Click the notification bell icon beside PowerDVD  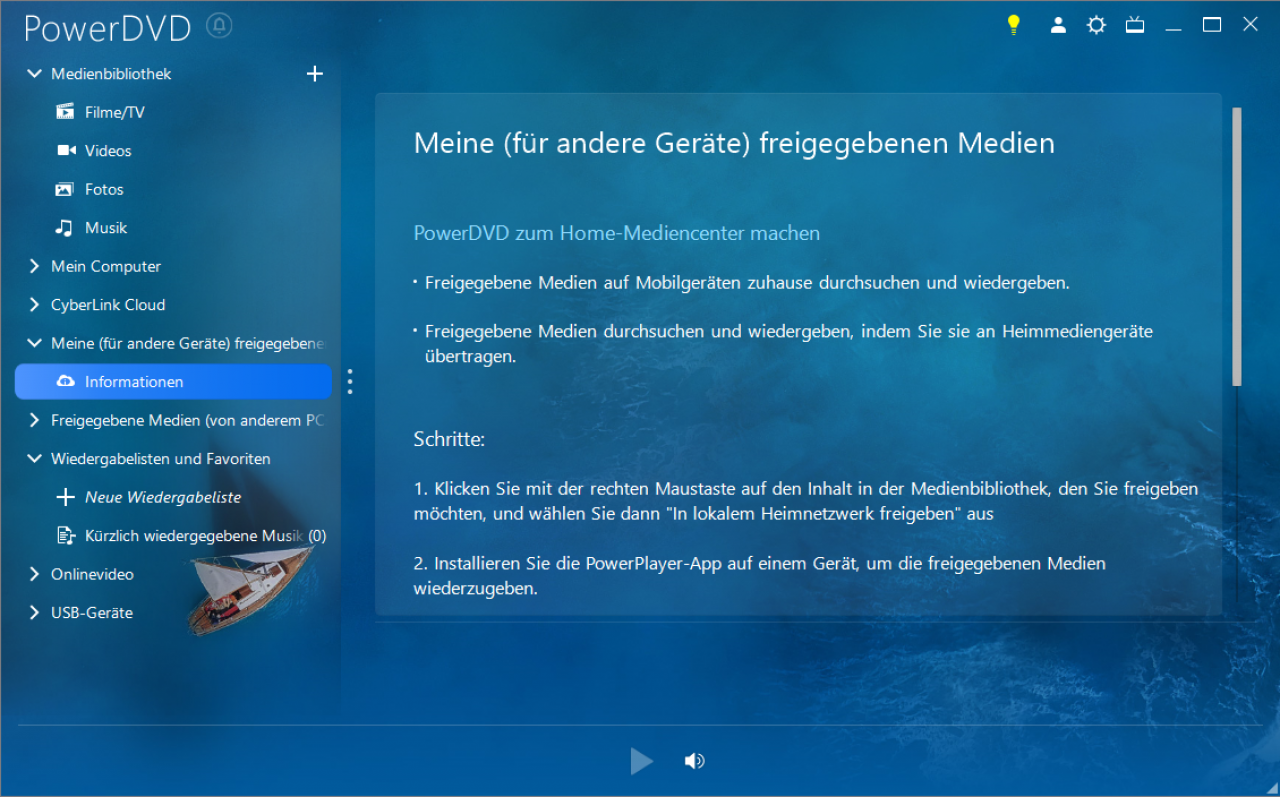tap(219, 26)
